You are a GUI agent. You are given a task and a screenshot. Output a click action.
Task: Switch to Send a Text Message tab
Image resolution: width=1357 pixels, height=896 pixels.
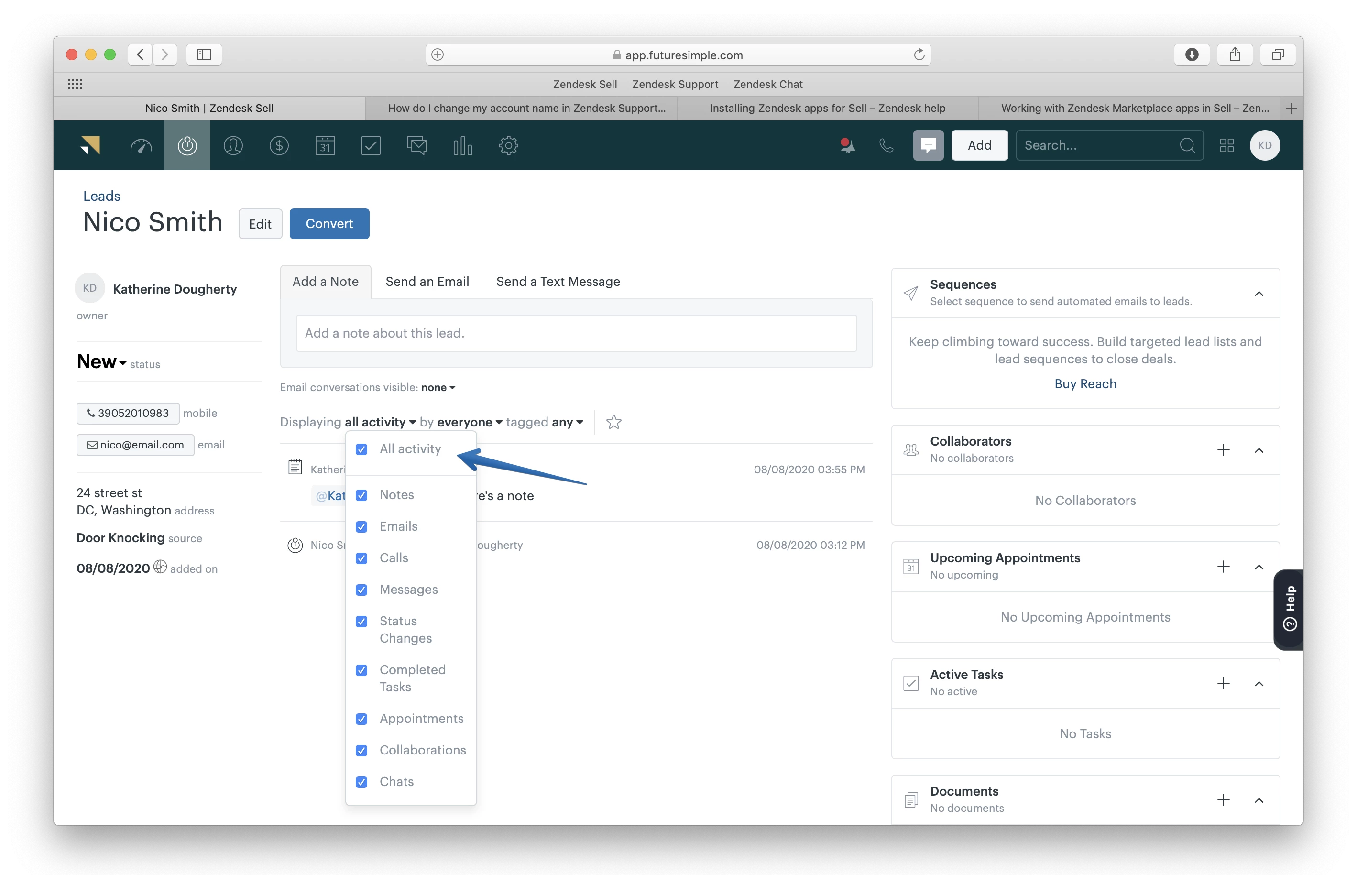pos(558,282)
